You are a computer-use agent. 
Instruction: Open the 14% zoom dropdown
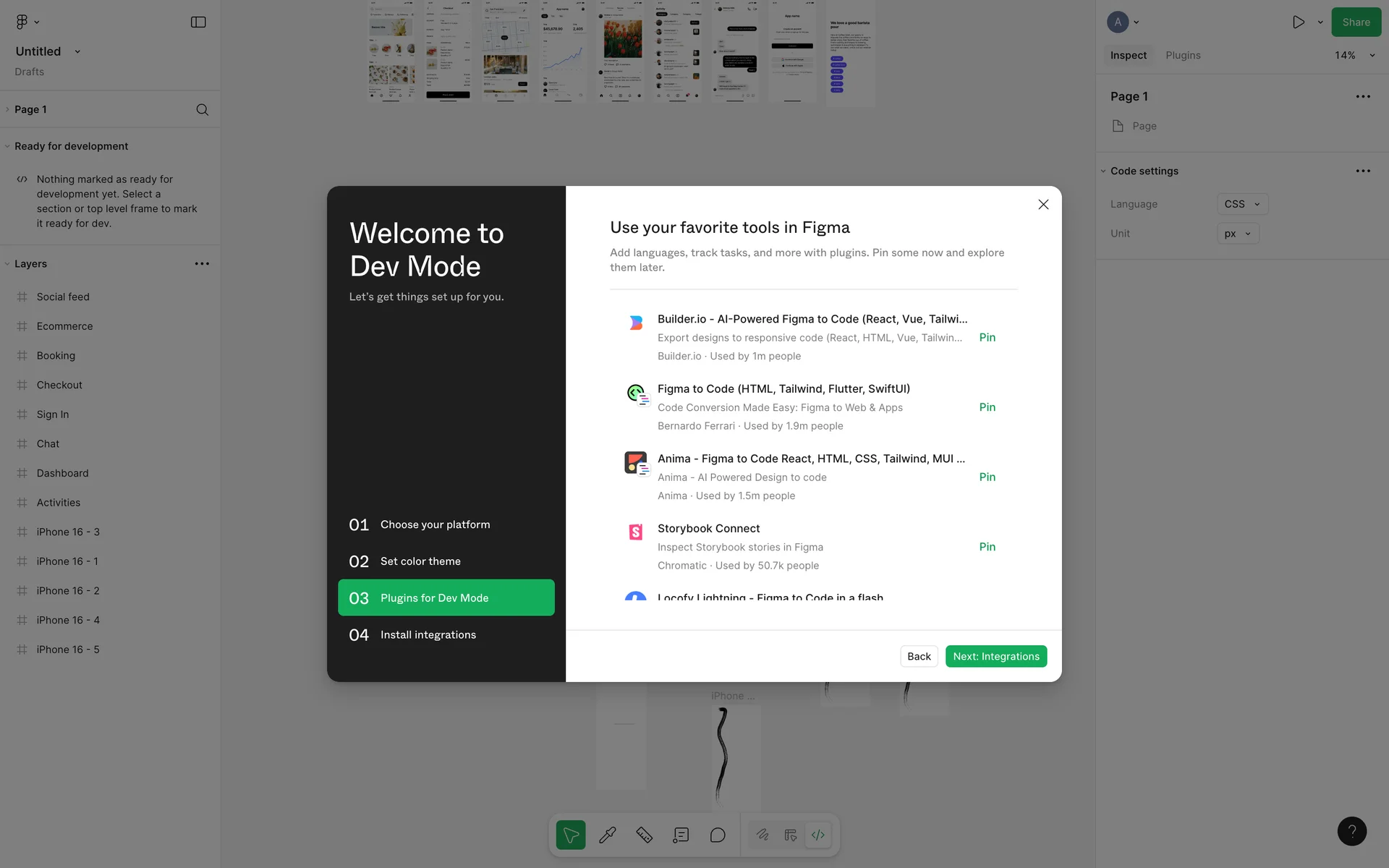click(1354, 56)
